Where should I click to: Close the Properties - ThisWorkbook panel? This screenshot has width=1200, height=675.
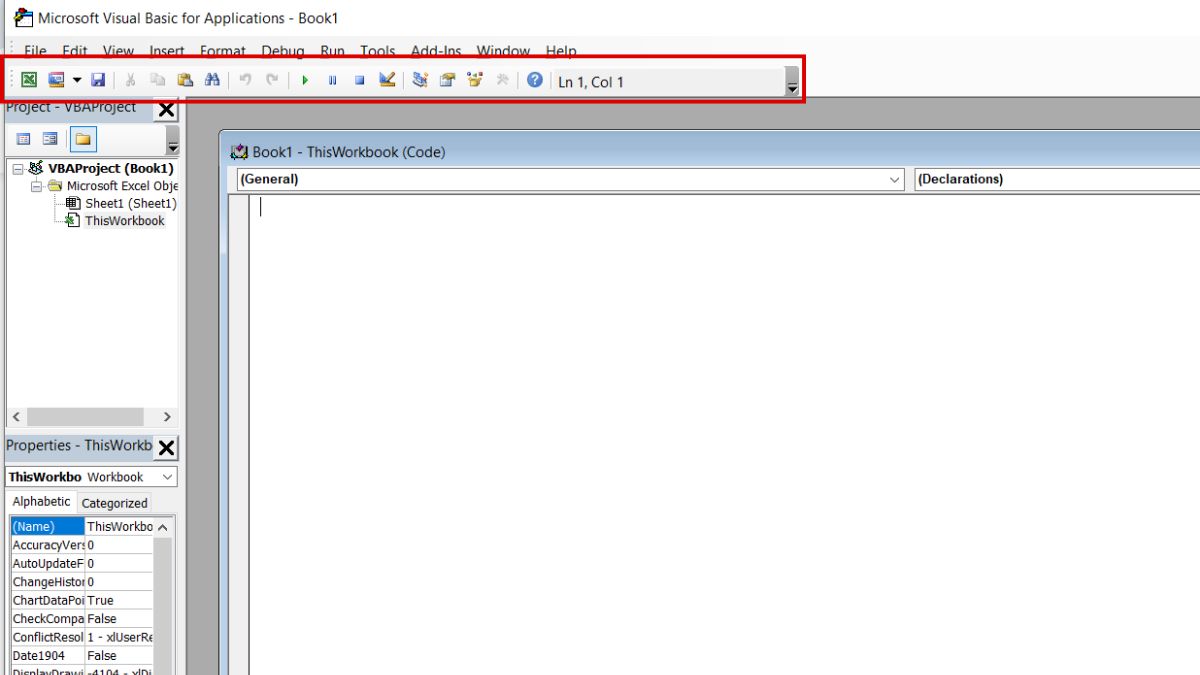(166, 447)
